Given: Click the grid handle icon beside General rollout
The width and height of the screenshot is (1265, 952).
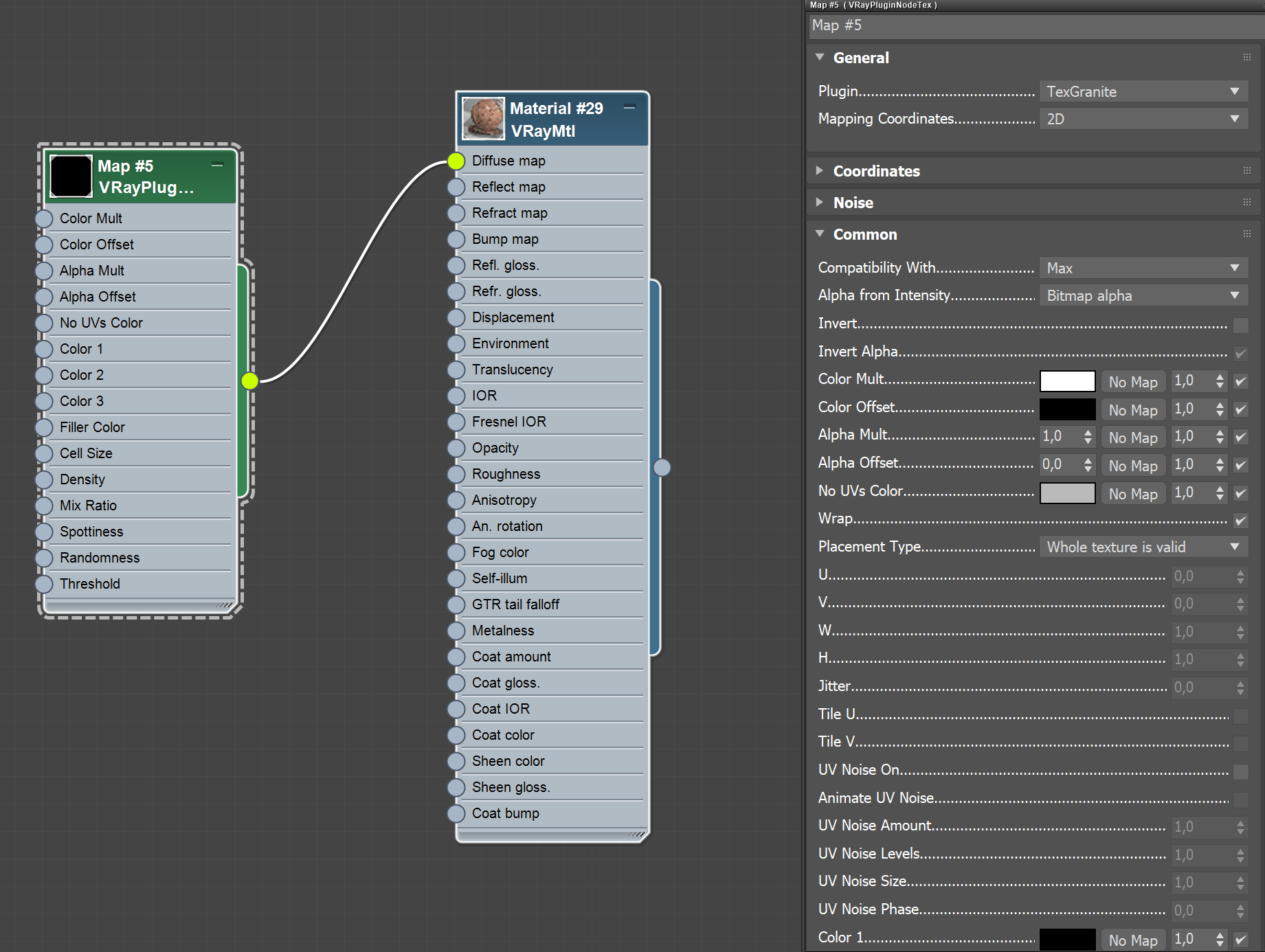Looking at the screenshot, I should pyautogui.click(x=1246, y=57).
